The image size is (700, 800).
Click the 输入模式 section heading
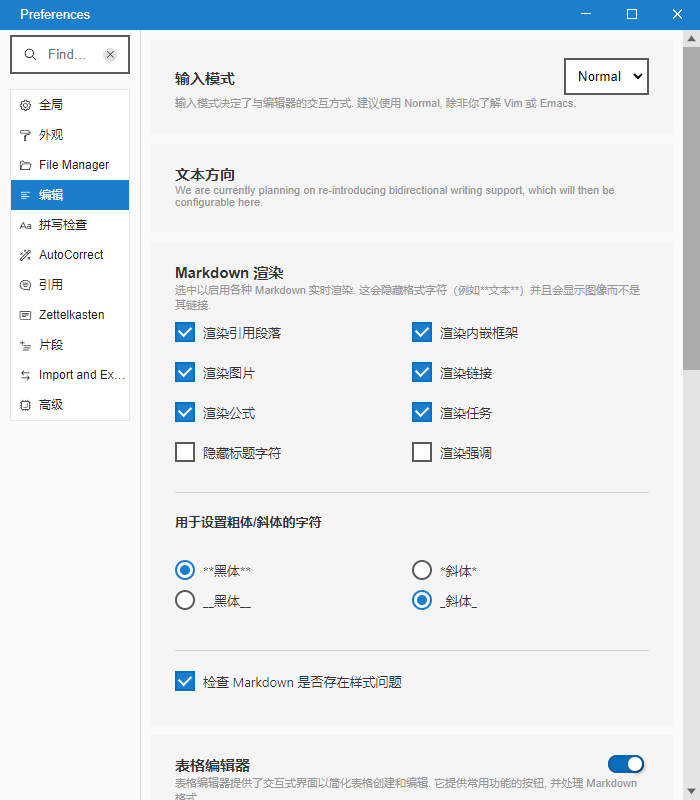click(205, 79)
